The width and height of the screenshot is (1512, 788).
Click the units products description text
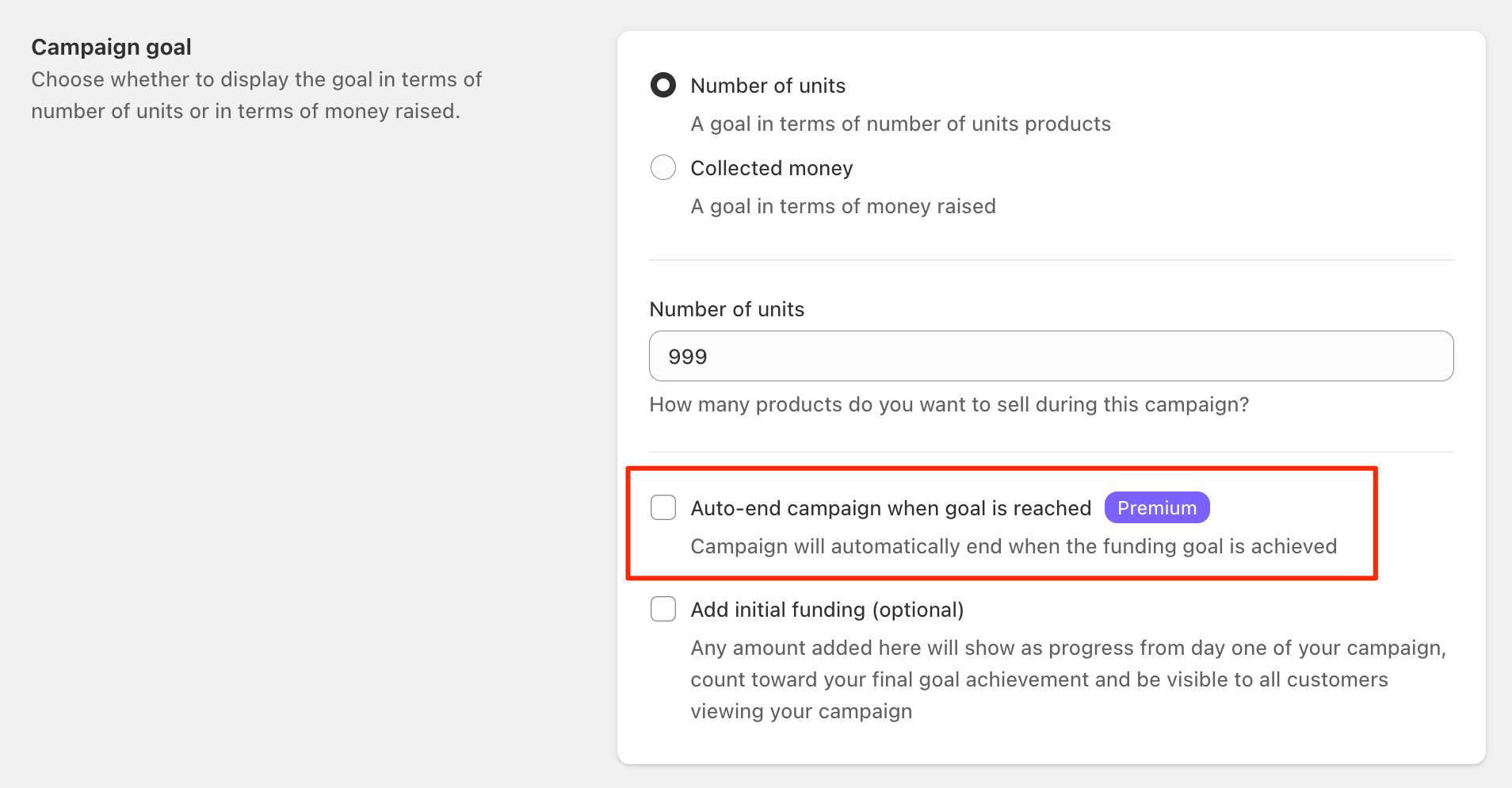pyautogui.click(x=900, y=124)
